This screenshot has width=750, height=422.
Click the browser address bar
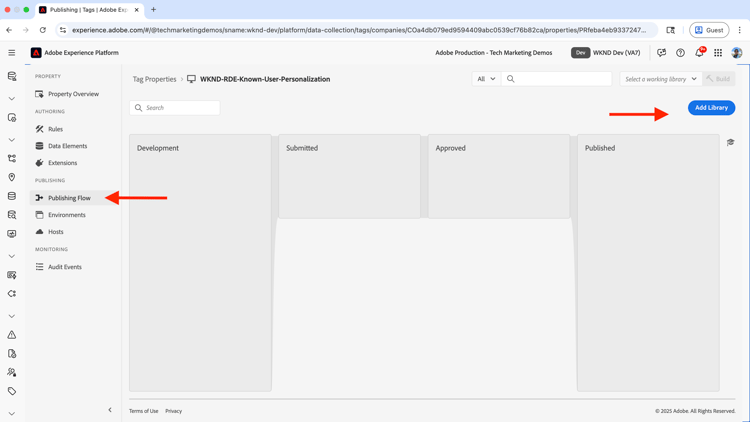point(359,30)
